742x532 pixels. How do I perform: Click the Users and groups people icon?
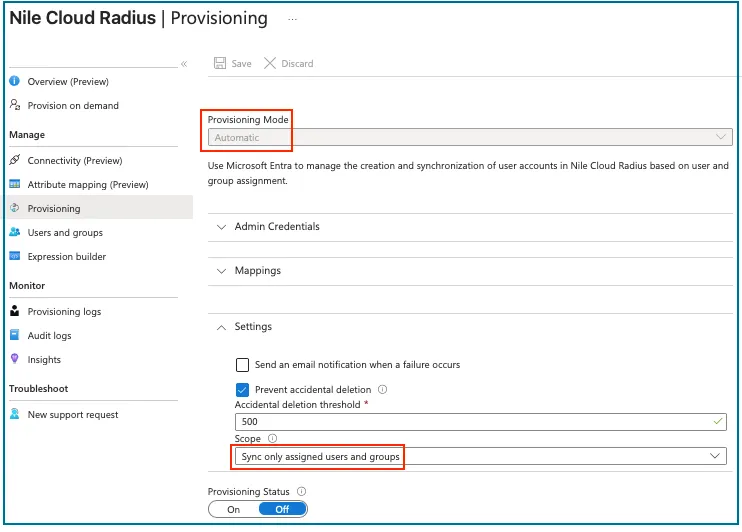(15, 232)
